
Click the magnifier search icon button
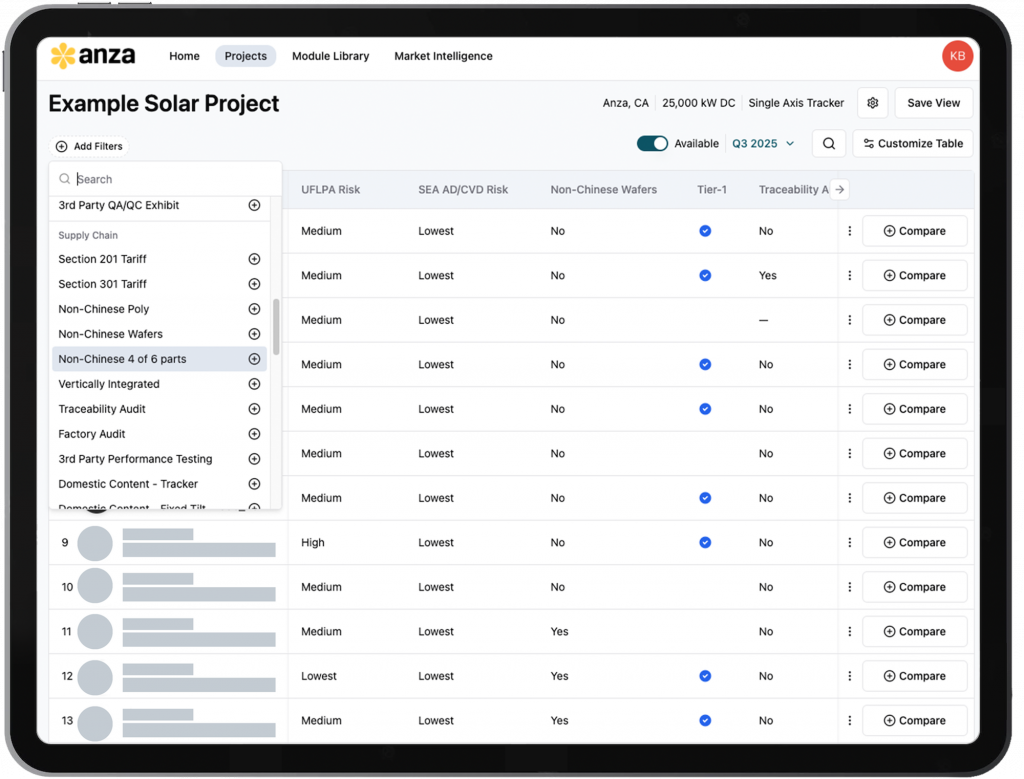[x=829, y=144]
